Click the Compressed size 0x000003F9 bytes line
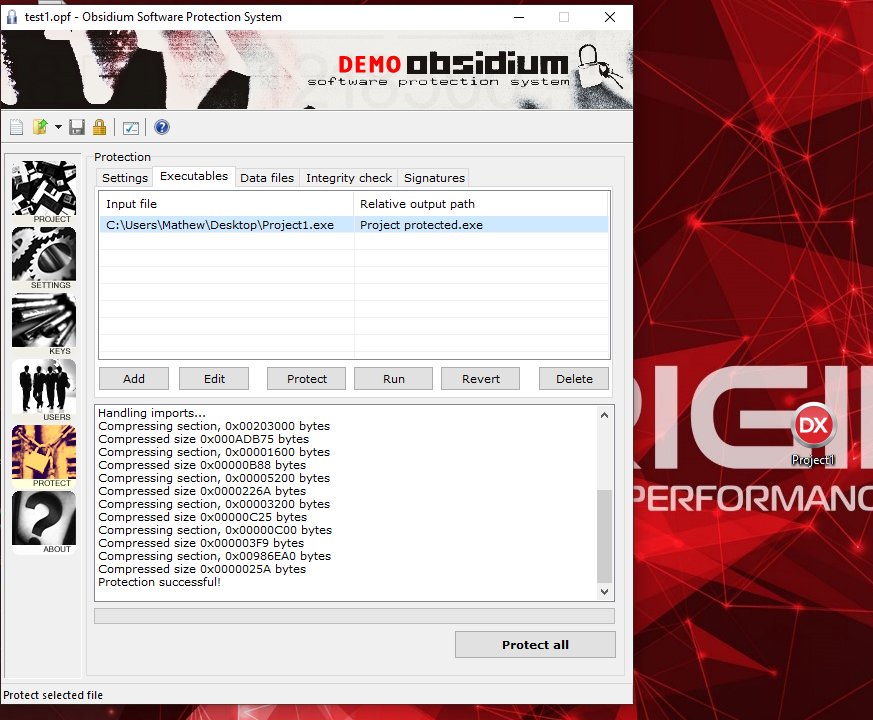The image size is (873, 720). pos(201,543)
